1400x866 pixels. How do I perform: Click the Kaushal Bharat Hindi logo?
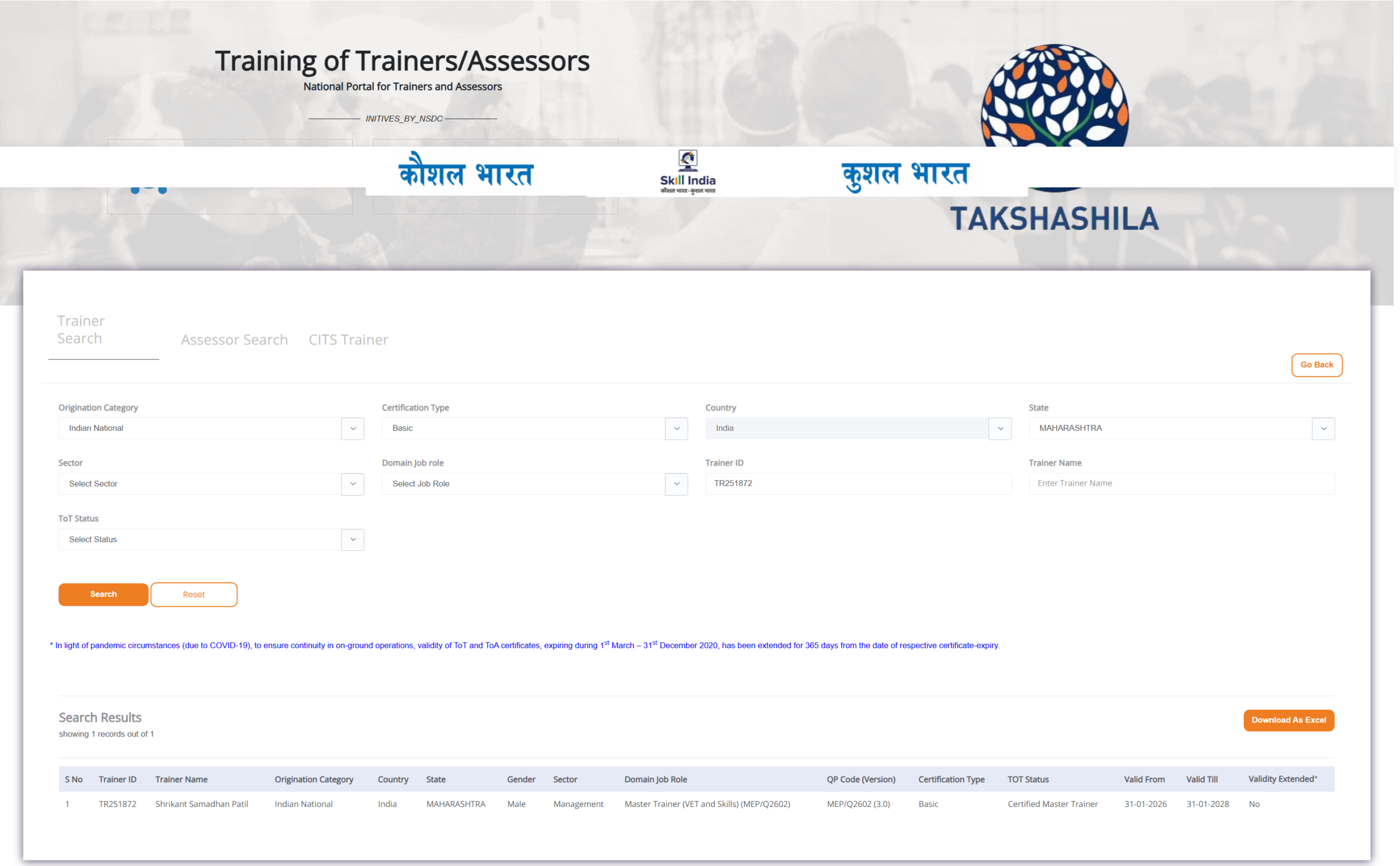coord(465,172)
